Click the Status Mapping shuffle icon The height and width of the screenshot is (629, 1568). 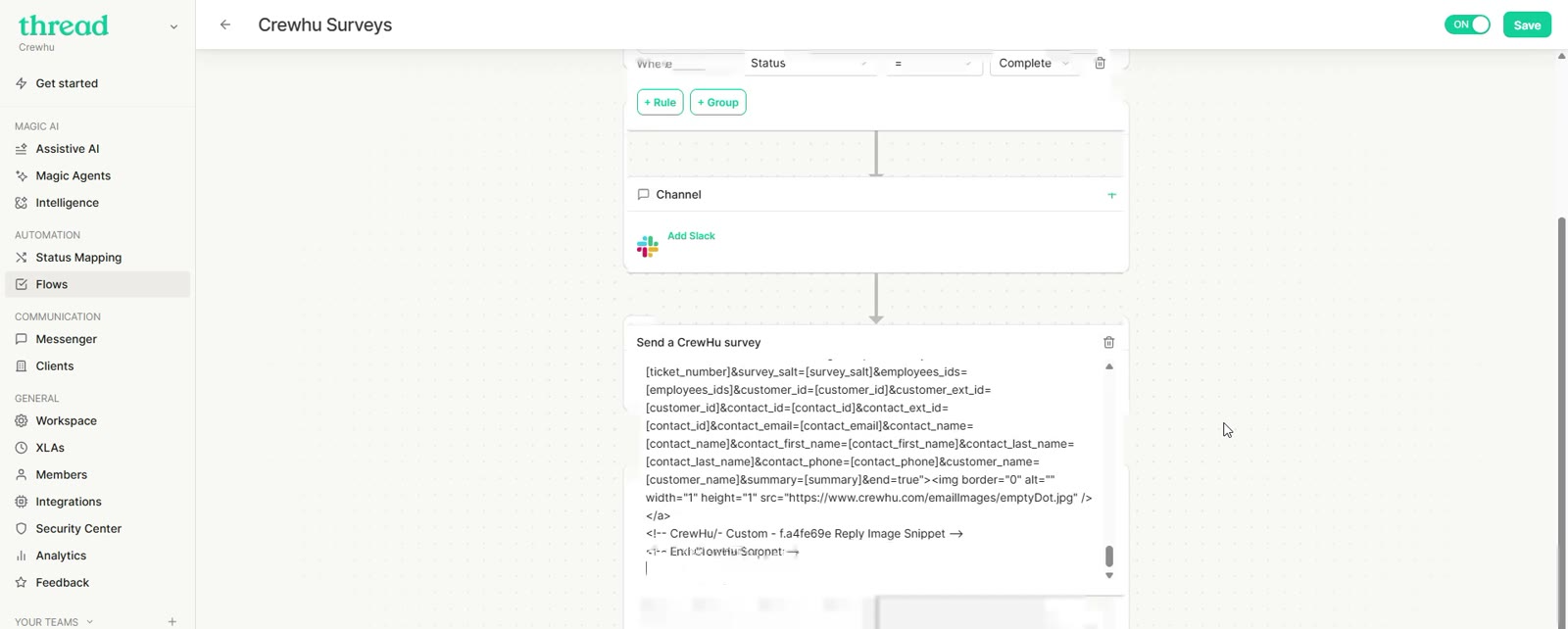pyautogui.click(x=22, y=258)
